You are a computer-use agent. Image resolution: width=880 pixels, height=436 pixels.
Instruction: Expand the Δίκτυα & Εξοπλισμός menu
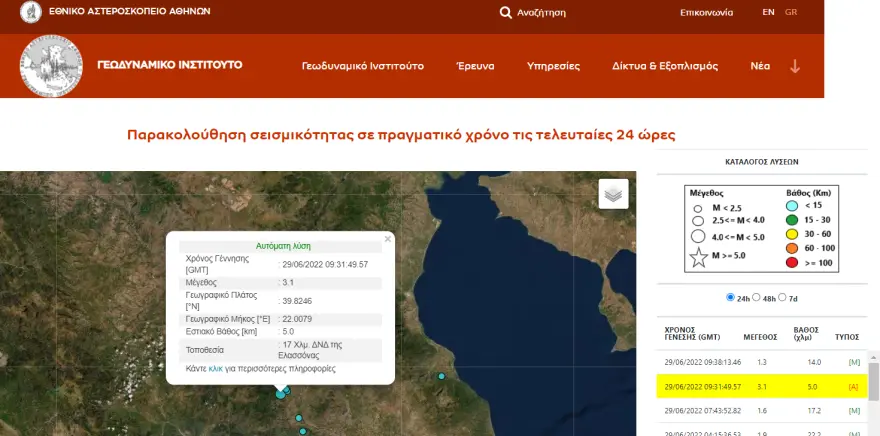[x=664, y=66]
